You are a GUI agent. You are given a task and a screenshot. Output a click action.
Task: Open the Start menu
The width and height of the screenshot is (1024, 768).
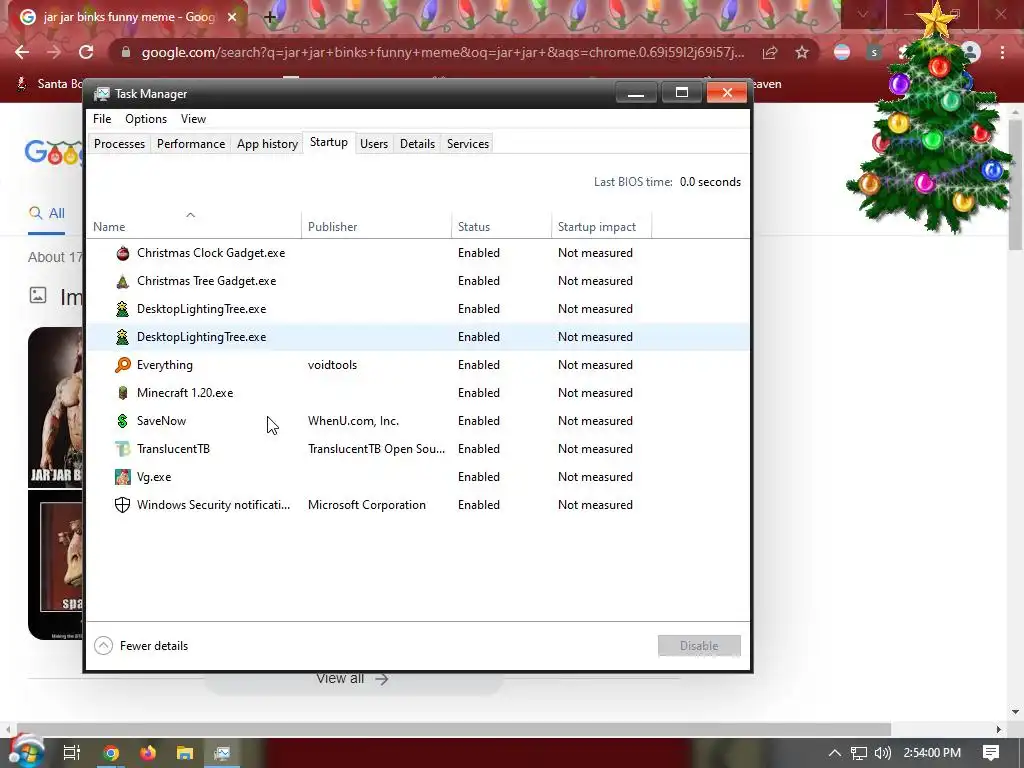click(26, 752)
